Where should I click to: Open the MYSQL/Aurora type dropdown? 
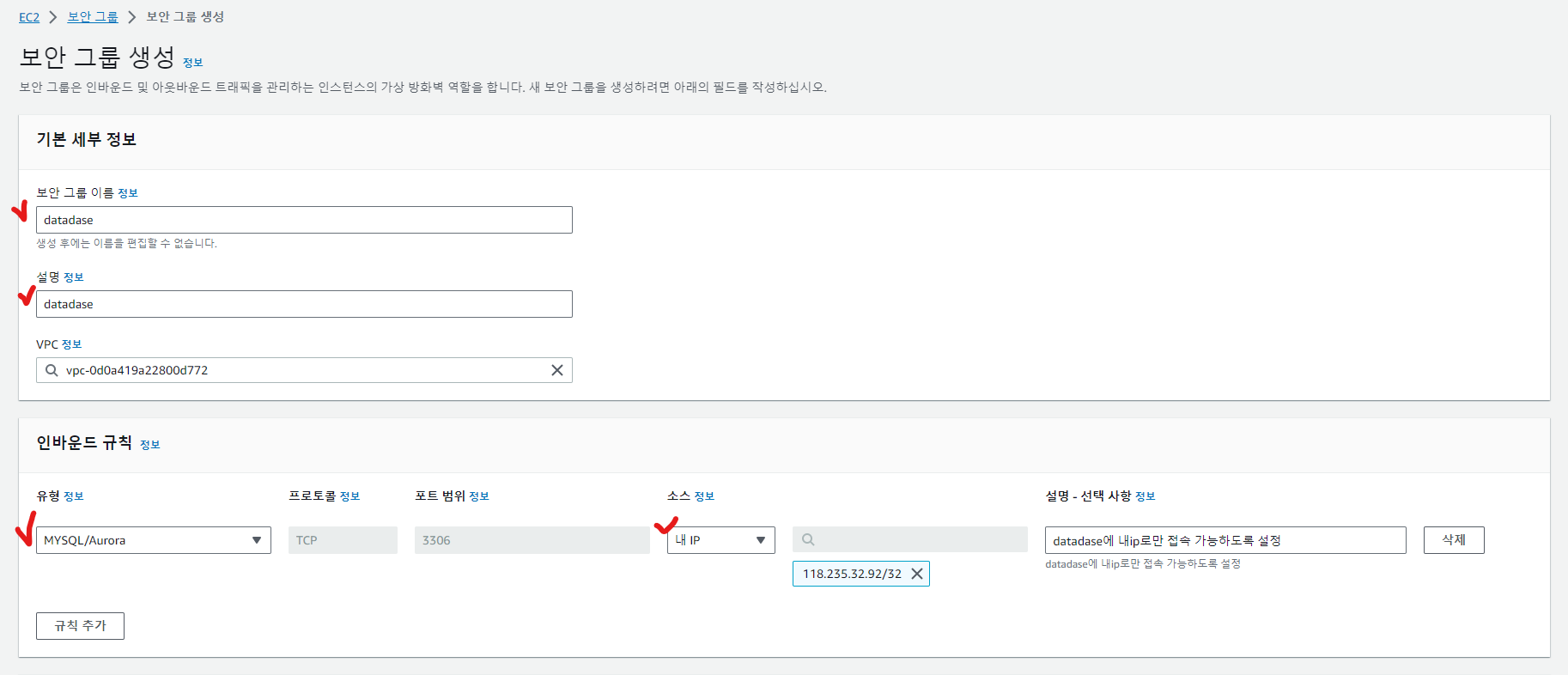[x=153, y=540]
